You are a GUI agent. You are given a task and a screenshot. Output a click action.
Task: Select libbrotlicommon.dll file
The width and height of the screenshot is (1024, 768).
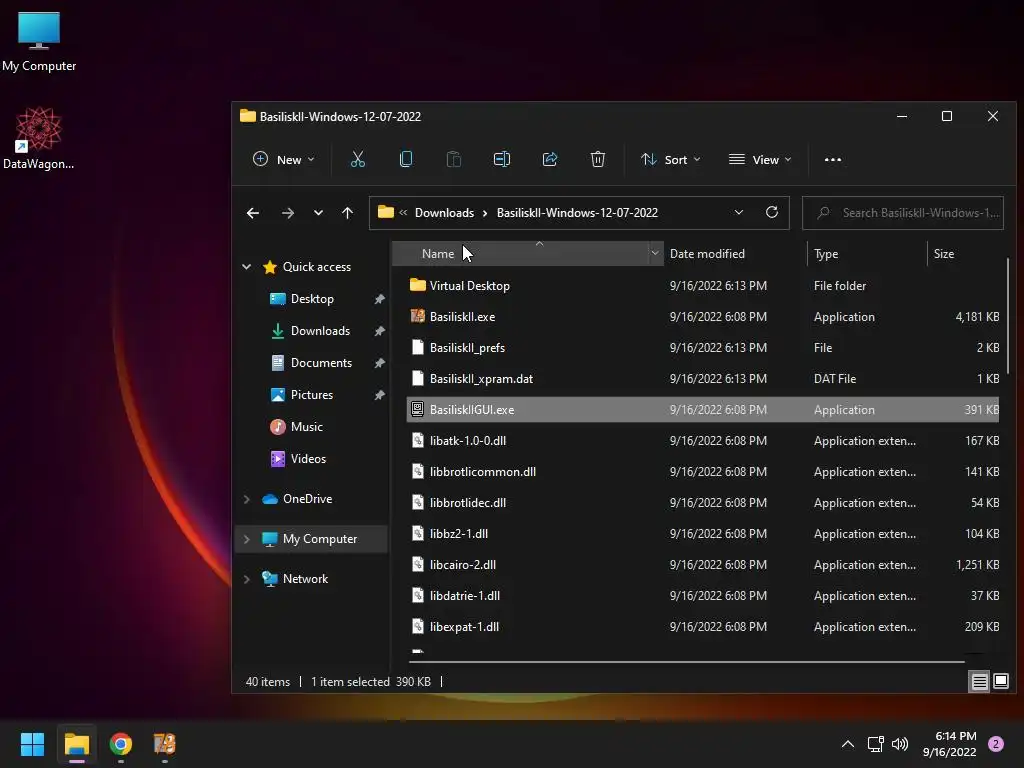coord(483,472)
